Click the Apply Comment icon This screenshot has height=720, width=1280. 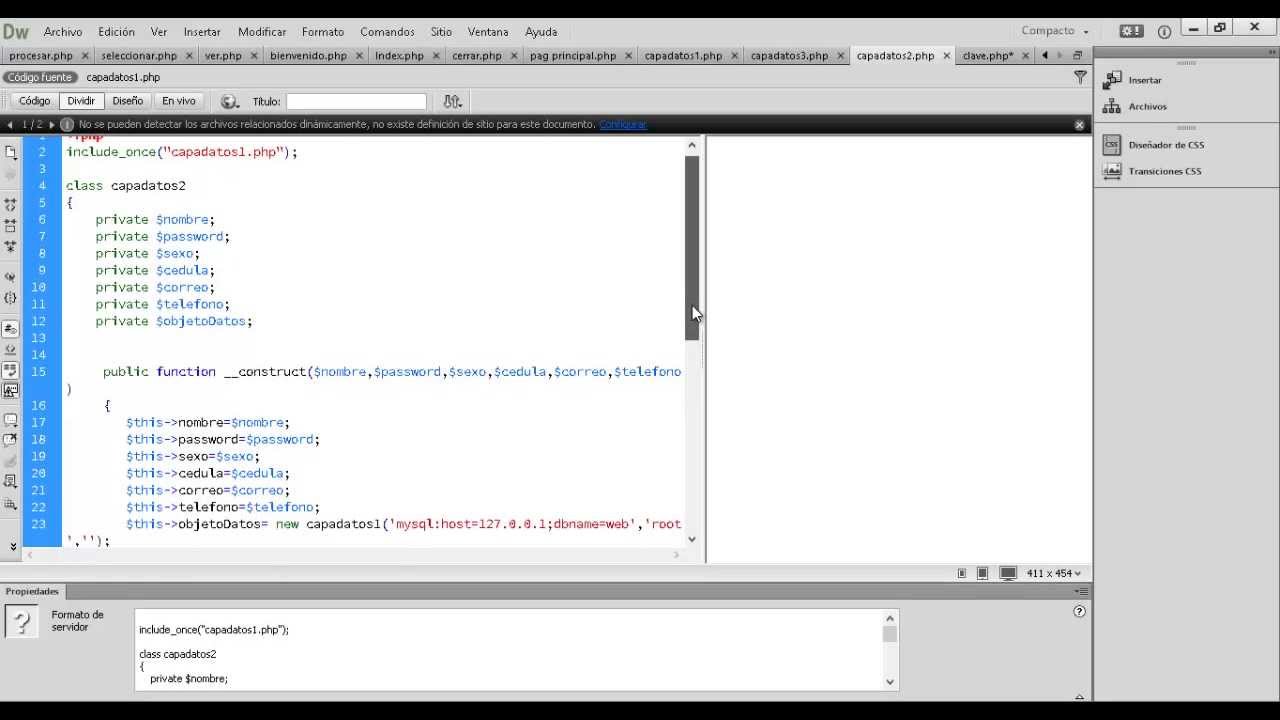(x=11, y=421)
